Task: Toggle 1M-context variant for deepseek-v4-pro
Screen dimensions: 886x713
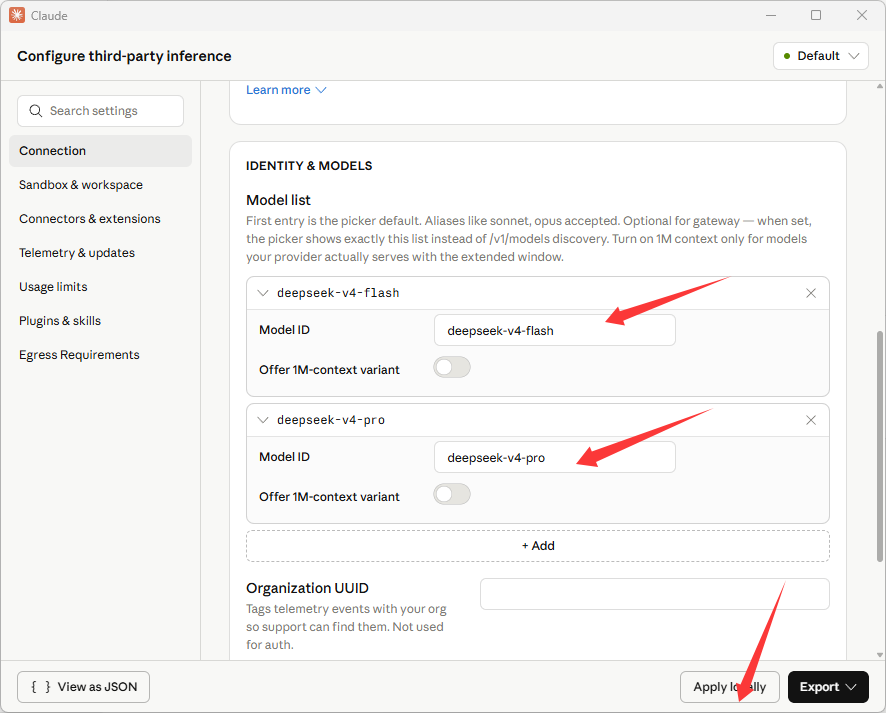Action: click(452, 494)
